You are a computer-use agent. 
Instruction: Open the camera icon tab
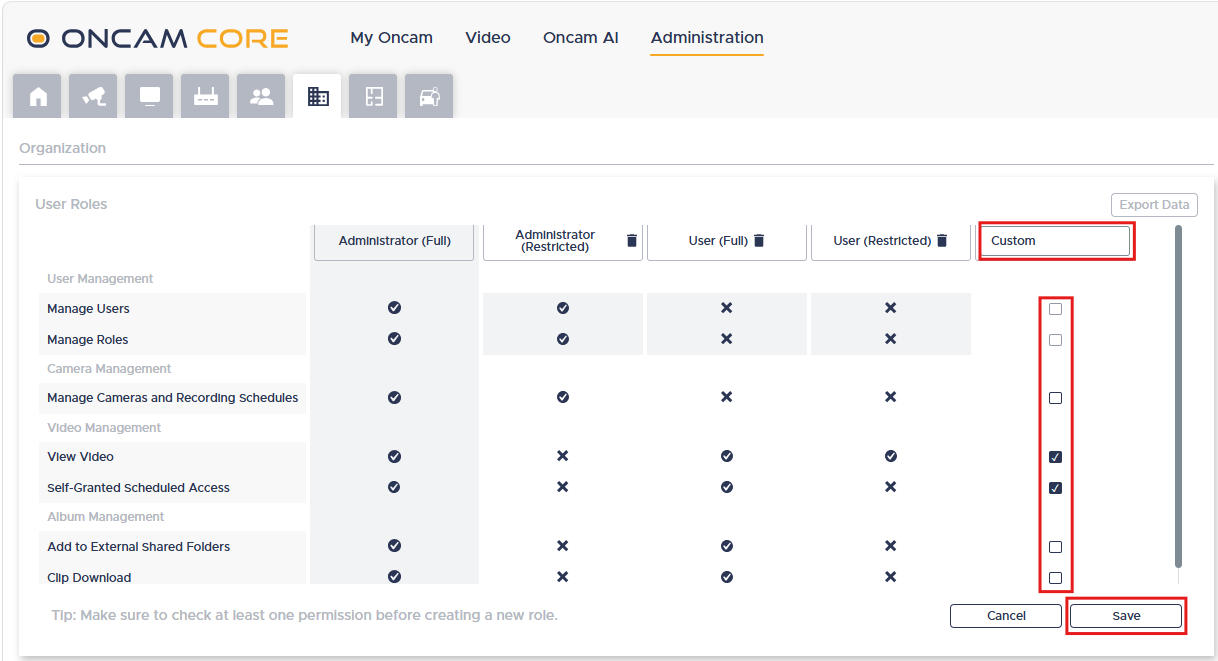click(94, 96)
